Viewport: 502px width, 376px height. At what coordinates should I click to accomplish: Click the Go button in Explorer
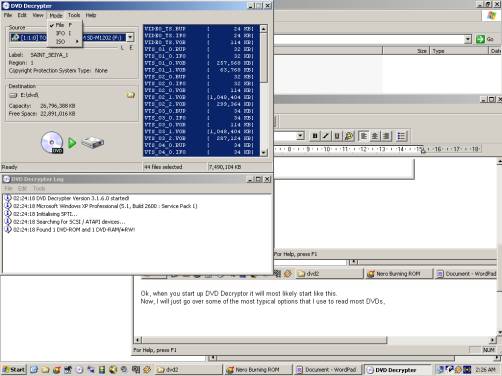[485, 39]
